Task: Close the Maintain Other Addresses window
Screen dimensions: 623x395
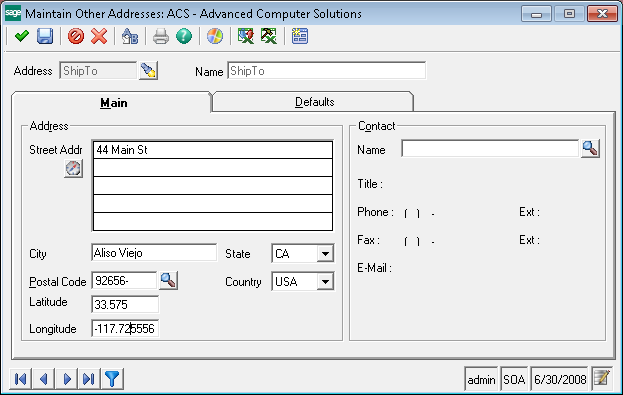Action: [602, 14]
